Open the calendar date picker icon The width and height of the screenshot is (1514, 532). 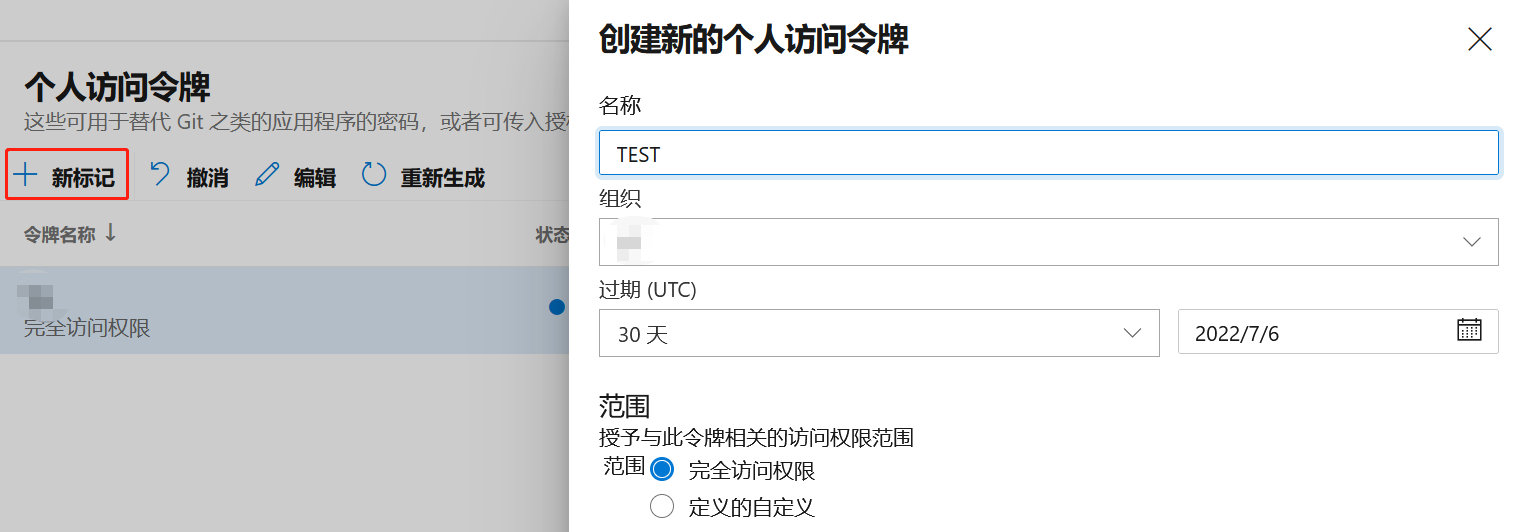point(1469,331)
